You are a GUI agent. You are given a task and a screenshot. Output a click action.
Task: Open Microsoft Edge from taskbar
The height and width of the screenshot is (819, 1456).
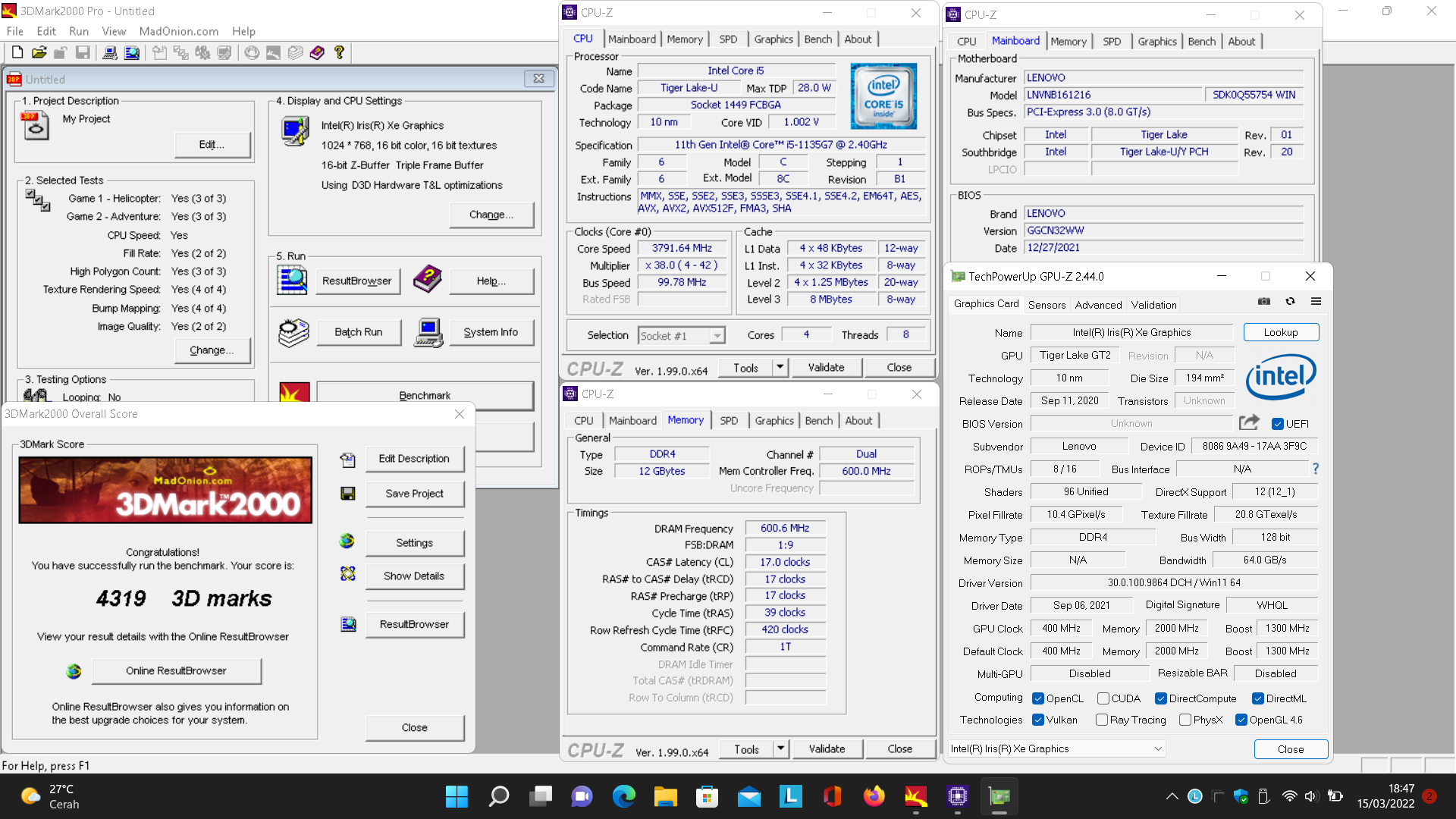point(623,796)
